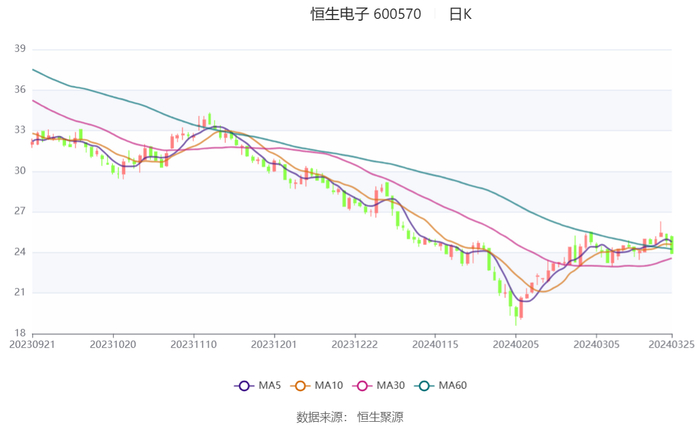Select the 日K chart type label
The width and height of the screenshot is (700, 426).
coord(460,14)
